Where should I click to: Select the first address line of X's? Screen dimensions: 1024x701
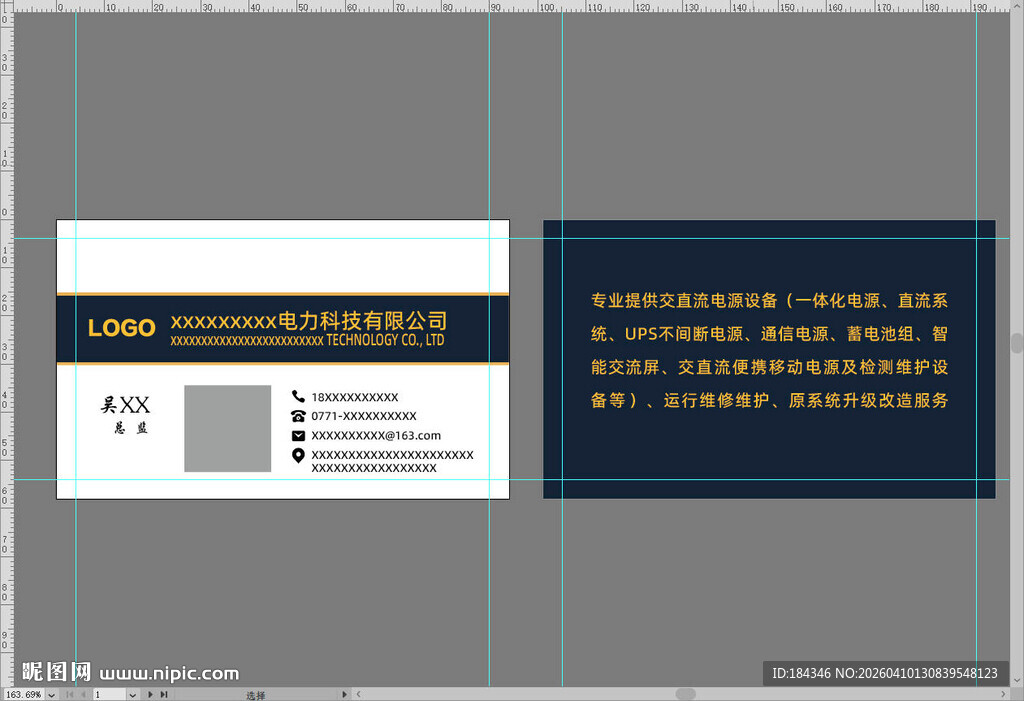click(392, 455)
